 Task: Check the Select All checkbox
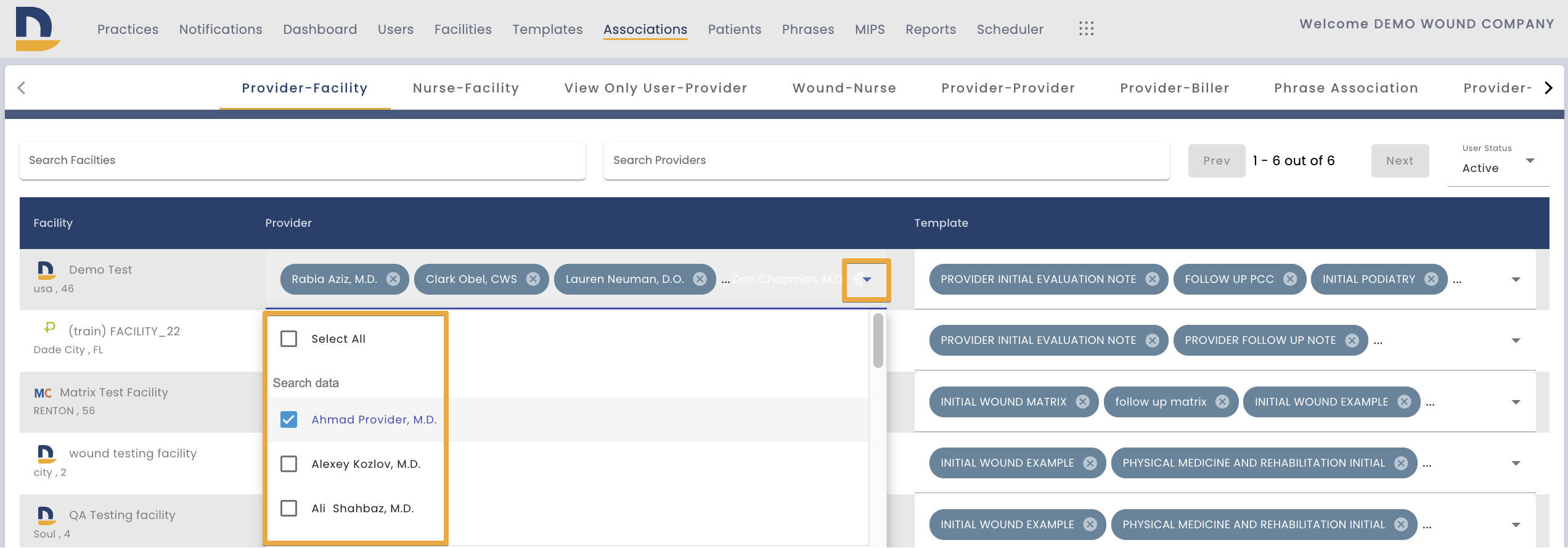[x=288, y=338]
